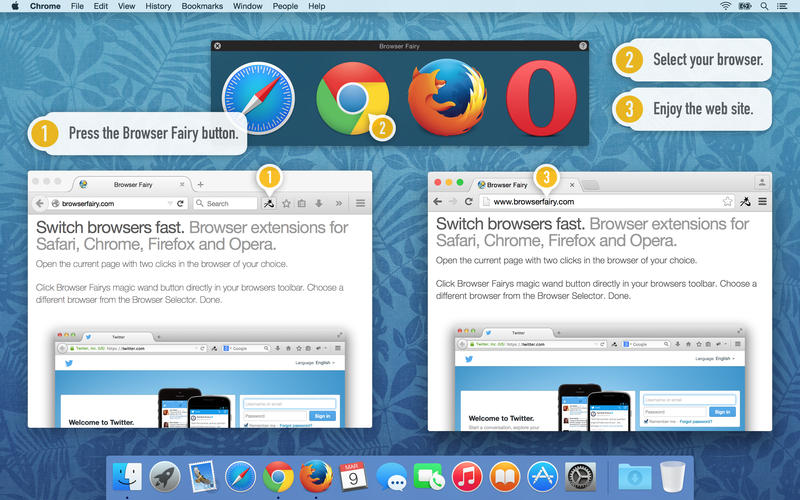
Task: Click Firefox Search field
Action: [225, 203]
